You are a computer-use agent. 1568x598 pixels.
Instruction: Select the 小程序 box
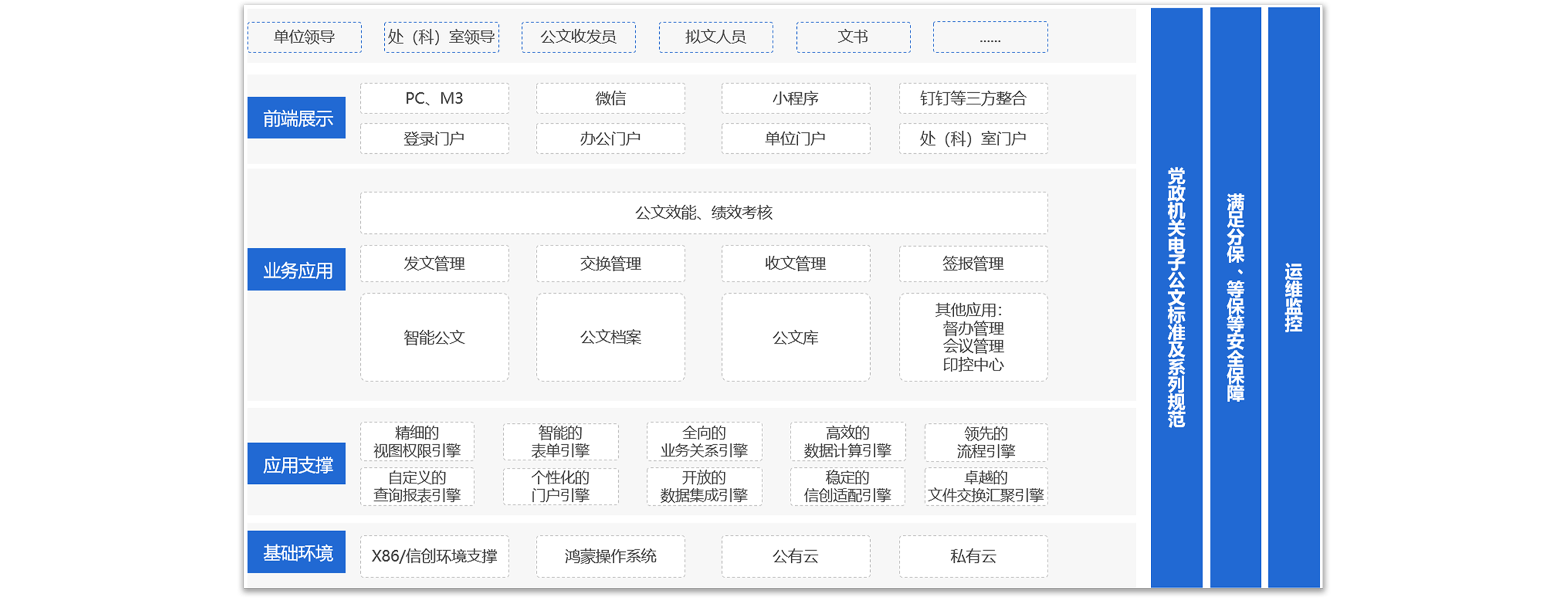pyautogui.click(x=796, y=99)
